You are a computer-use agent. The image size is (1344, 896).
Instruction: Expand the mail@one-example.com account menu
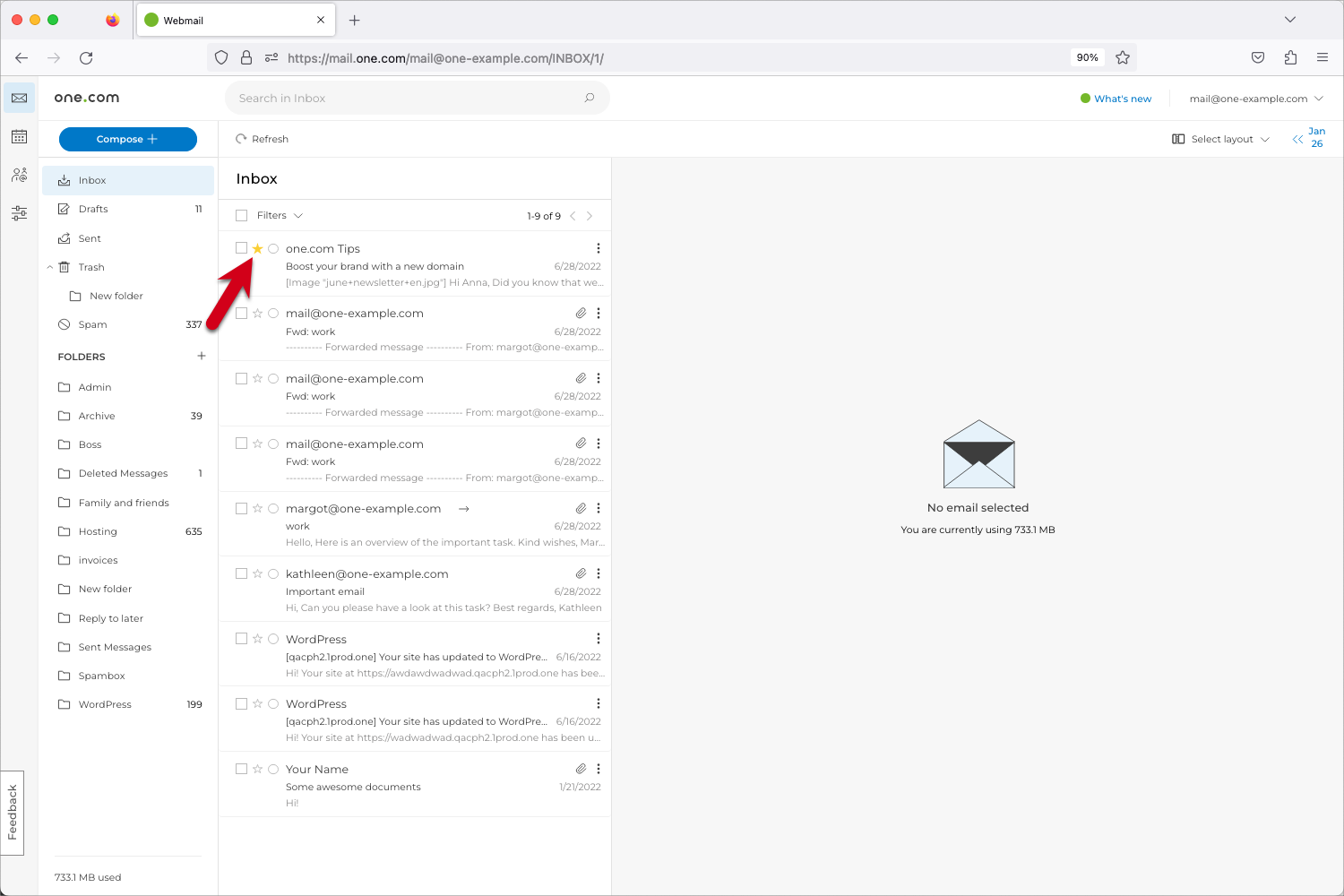(x=1255, y=99)
